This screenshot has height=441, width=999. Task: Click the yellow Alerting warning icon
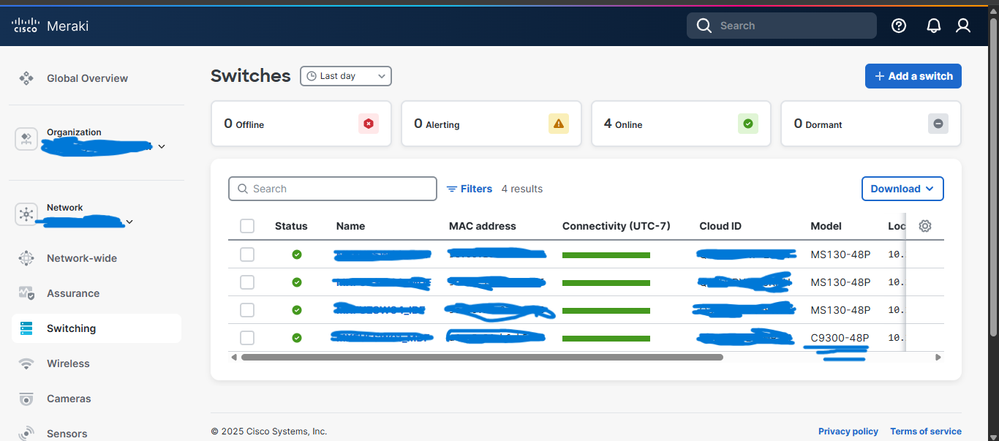[x=558, y=124]
